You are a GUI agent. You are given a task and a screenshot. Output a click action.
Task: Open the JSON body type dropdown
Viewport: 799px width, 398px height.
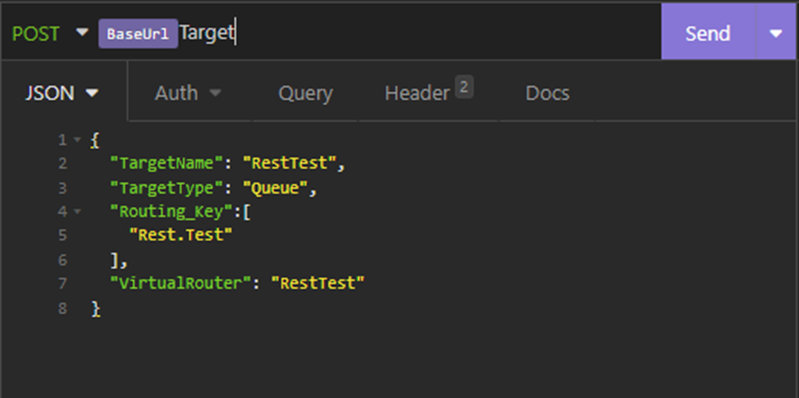[62, 93]
